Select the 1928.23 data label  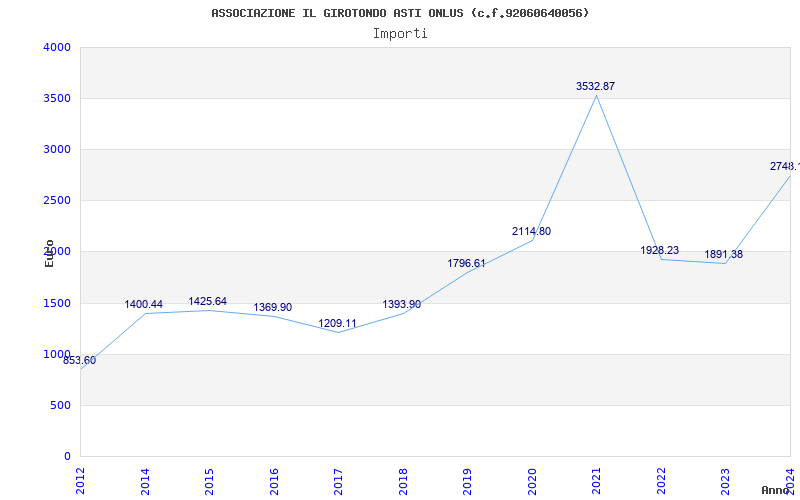660,251
